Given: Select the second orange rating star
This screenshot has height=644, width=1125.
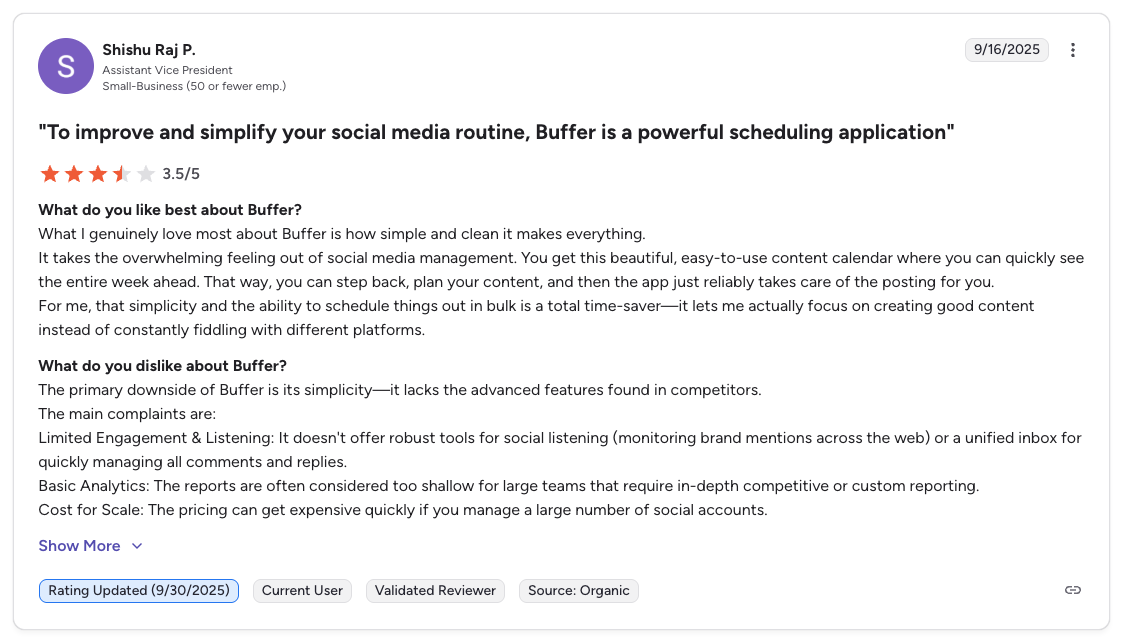Looking at the screenshot, I should click(73, 173).
